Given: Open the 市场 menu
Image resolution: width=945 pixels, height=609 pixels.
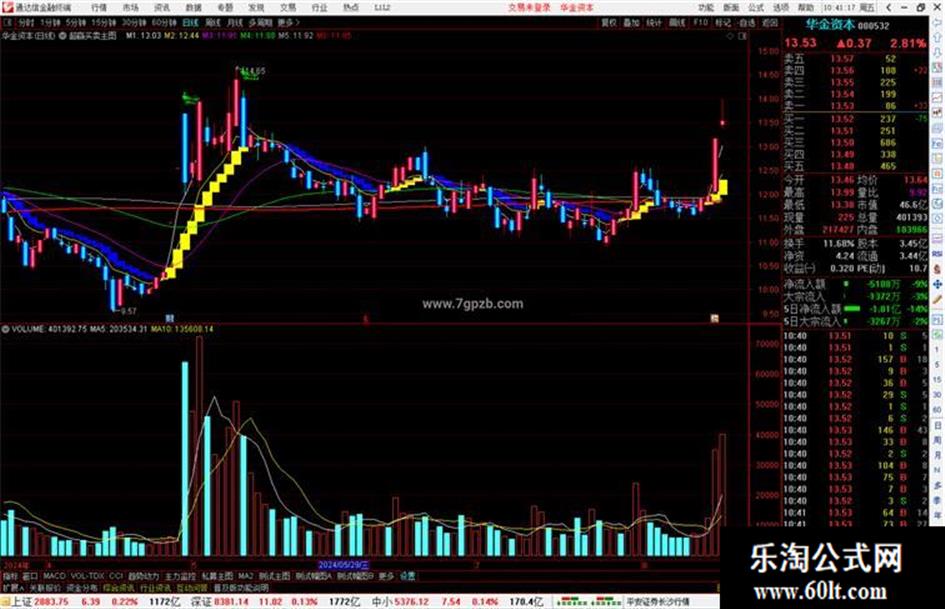Looking at the screenshot, I should (x=130, y=8).
